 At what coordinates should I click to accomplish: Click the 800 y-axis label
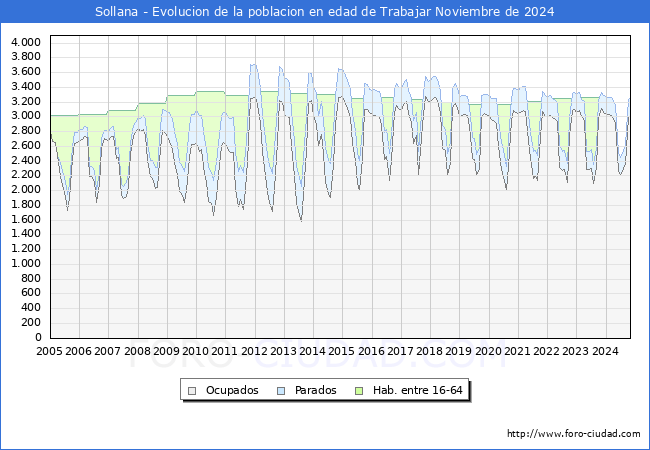31,278
